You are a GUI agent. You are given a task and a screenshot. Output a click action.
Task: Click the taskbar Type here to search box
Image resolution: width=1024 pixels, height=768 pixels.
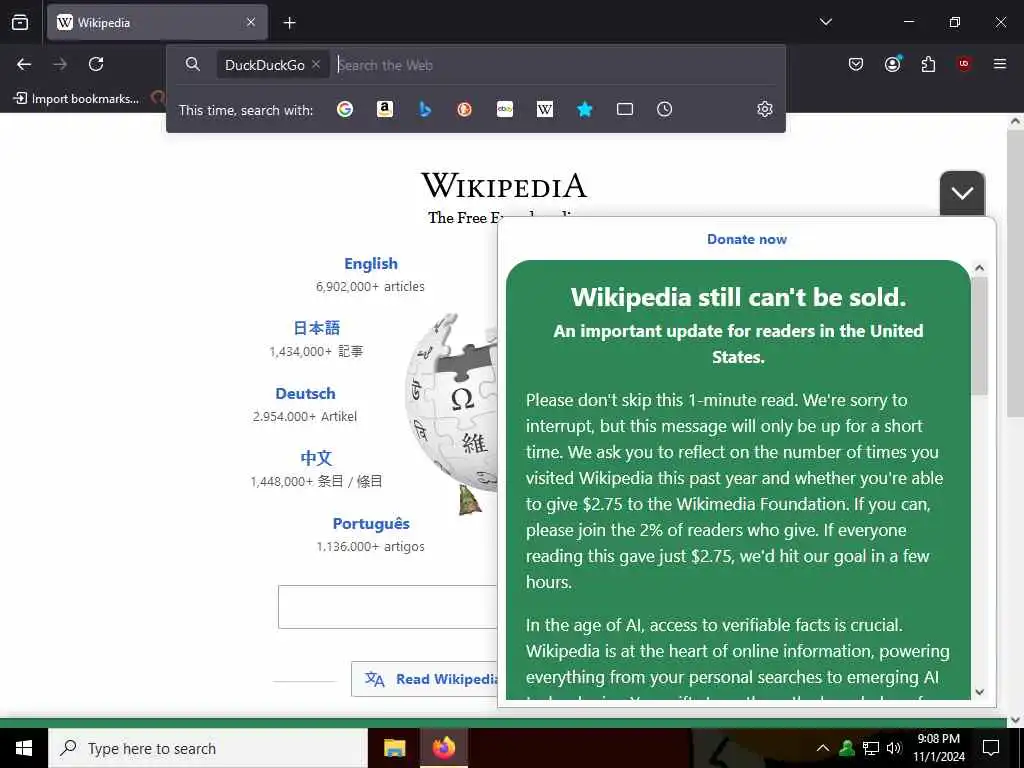point(208,748)
